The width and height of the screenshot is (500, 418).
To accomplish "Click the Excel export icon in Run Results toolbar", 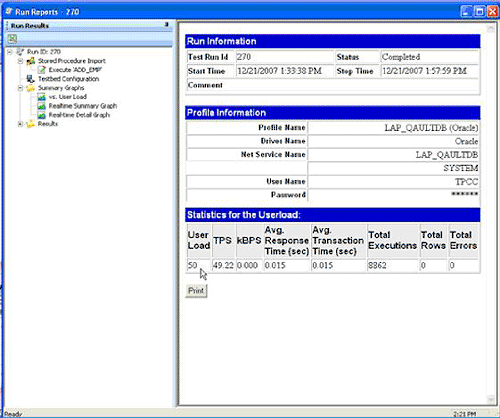I will [x=12, y=39].
